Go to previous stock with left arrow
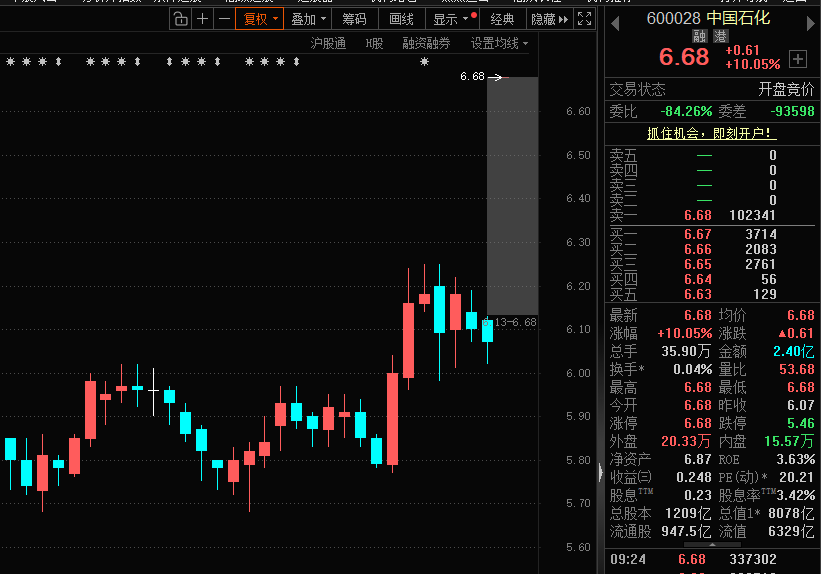 click(614, 21)
